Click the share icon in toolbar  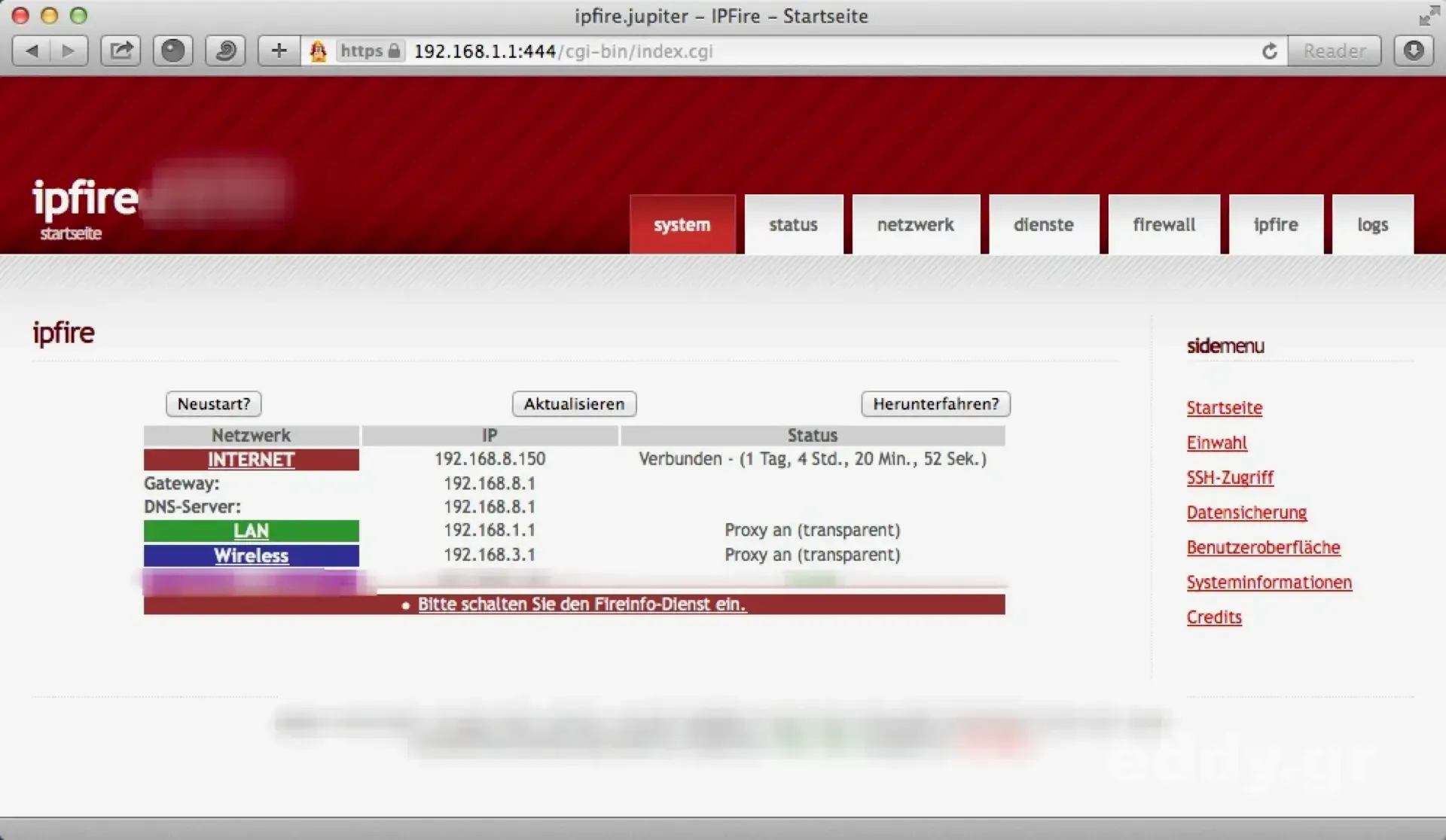coord(120,51)
